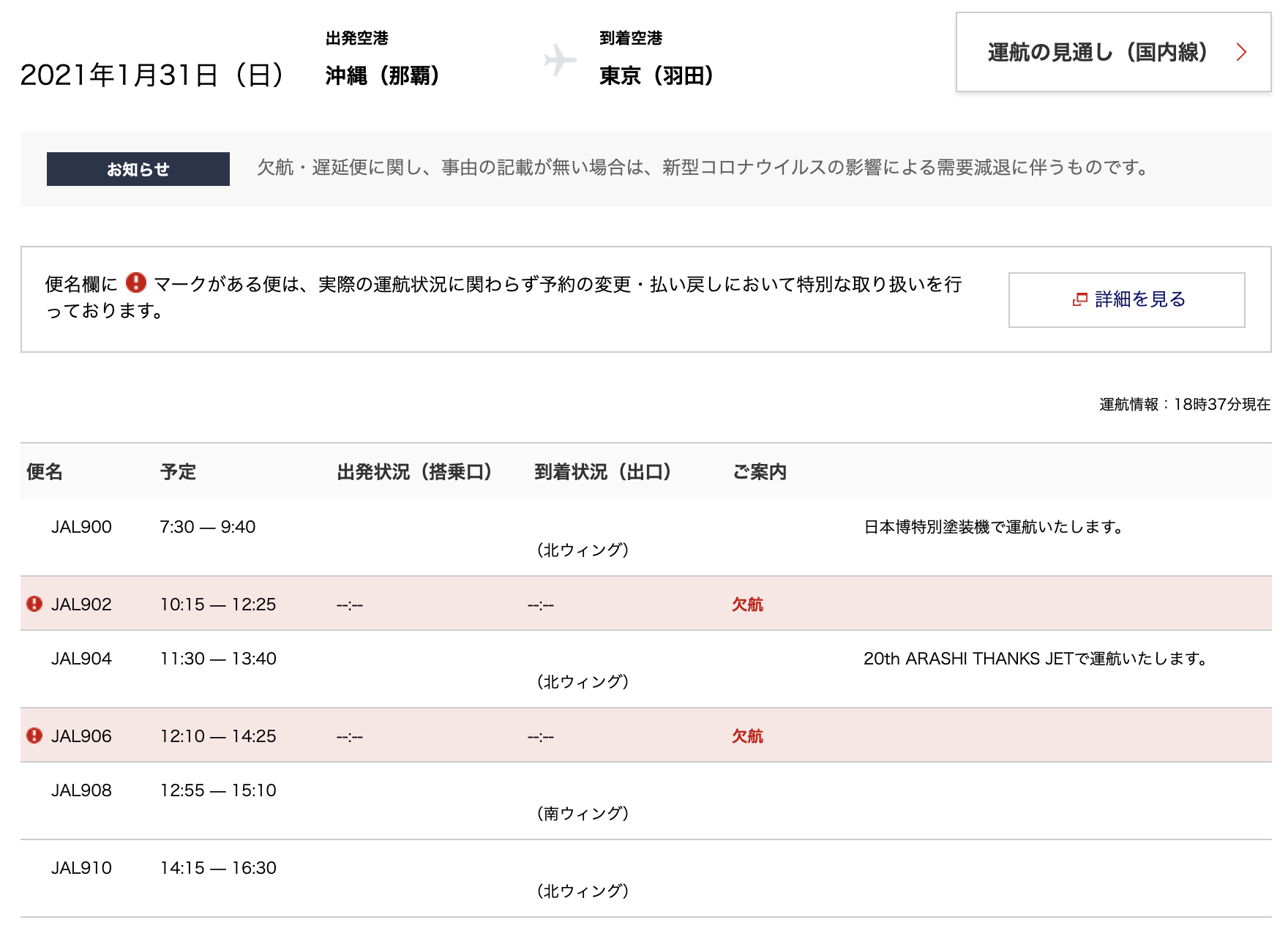Click the 便名 column header
Image resolution: width=1288 pixels, height=928 pixels.
pyautogui.click(x=45, y=472)
